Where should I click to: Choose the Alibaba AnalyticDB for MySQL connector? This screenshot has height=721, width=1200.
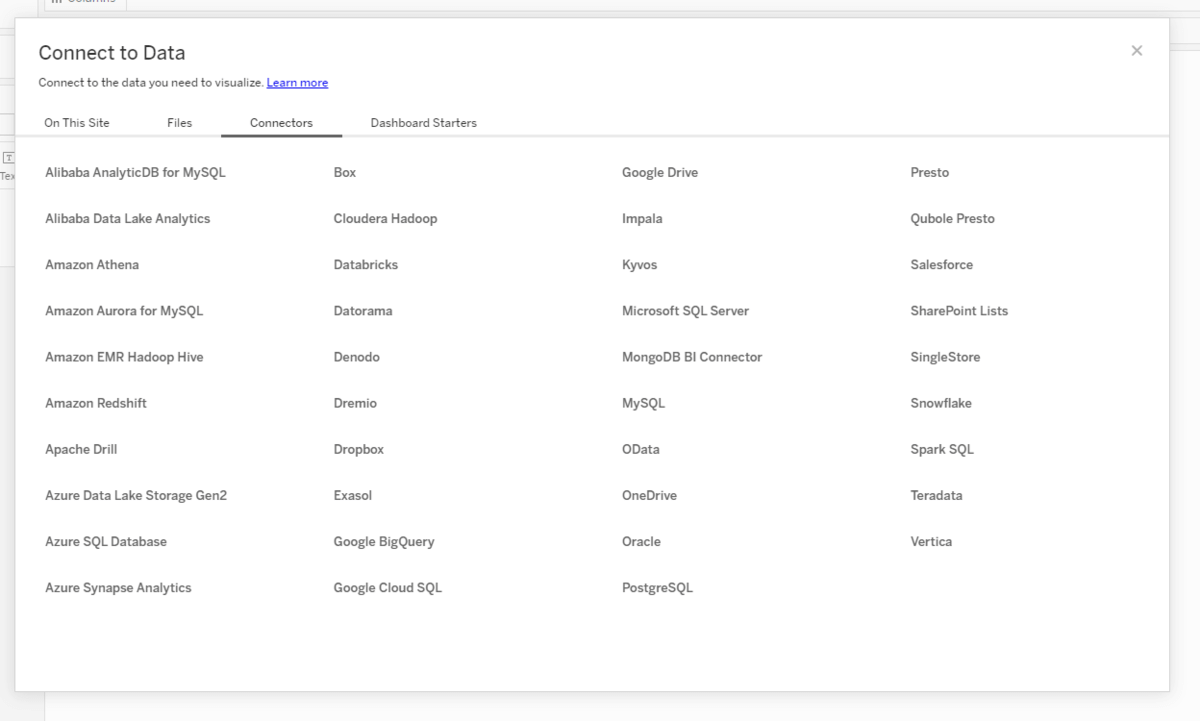tap(135, 173)
